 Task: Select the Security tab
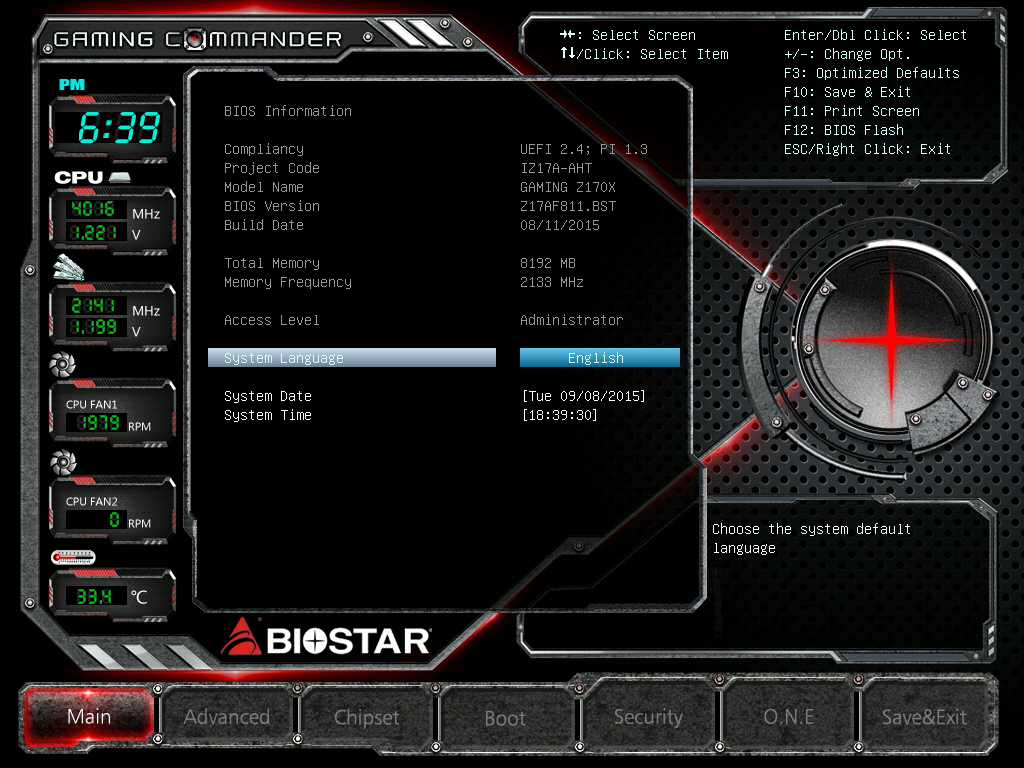coord(648,716)
